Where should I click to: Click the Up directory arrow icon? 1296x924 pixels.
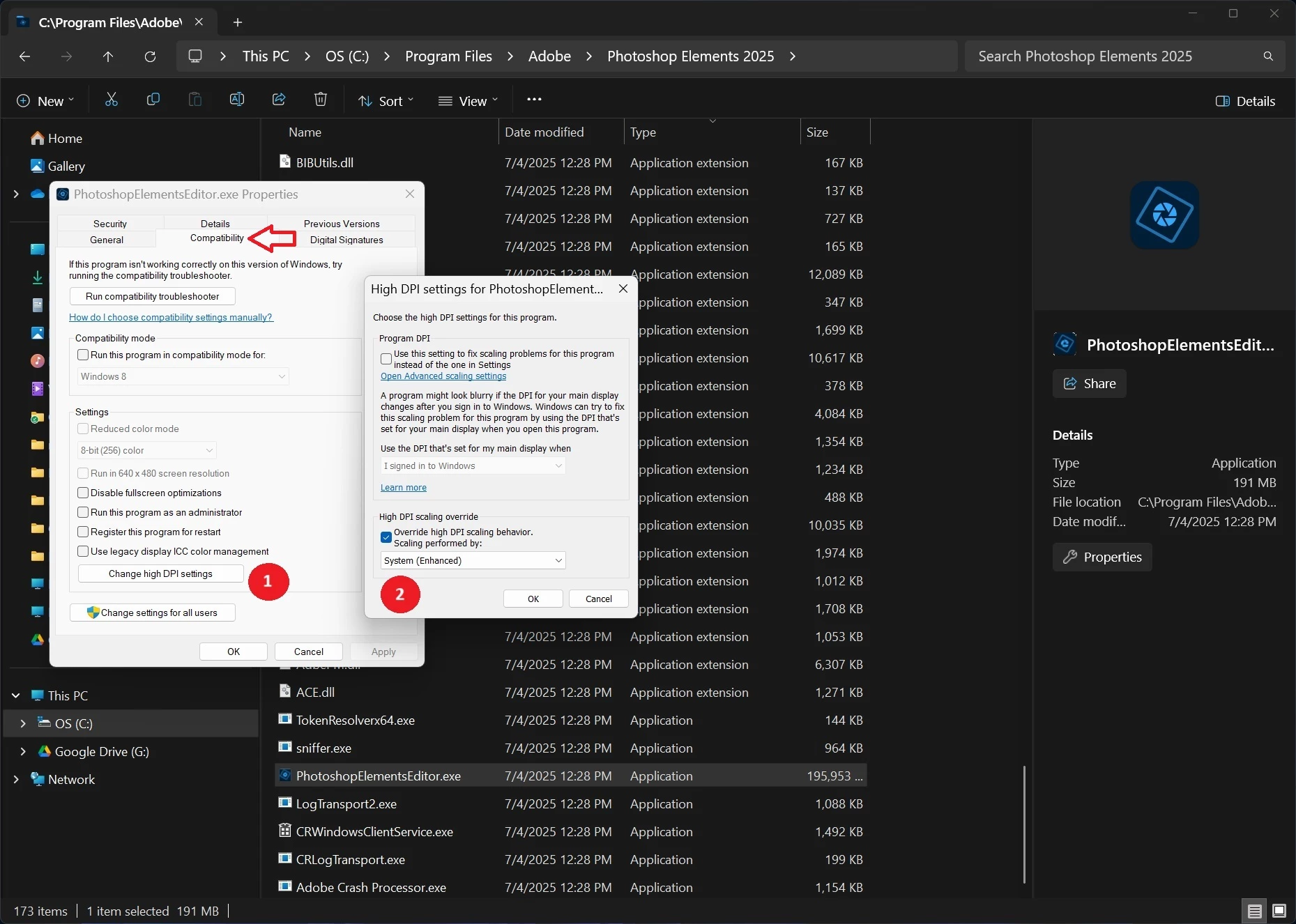pyautogui.click(x=108, y=56)
